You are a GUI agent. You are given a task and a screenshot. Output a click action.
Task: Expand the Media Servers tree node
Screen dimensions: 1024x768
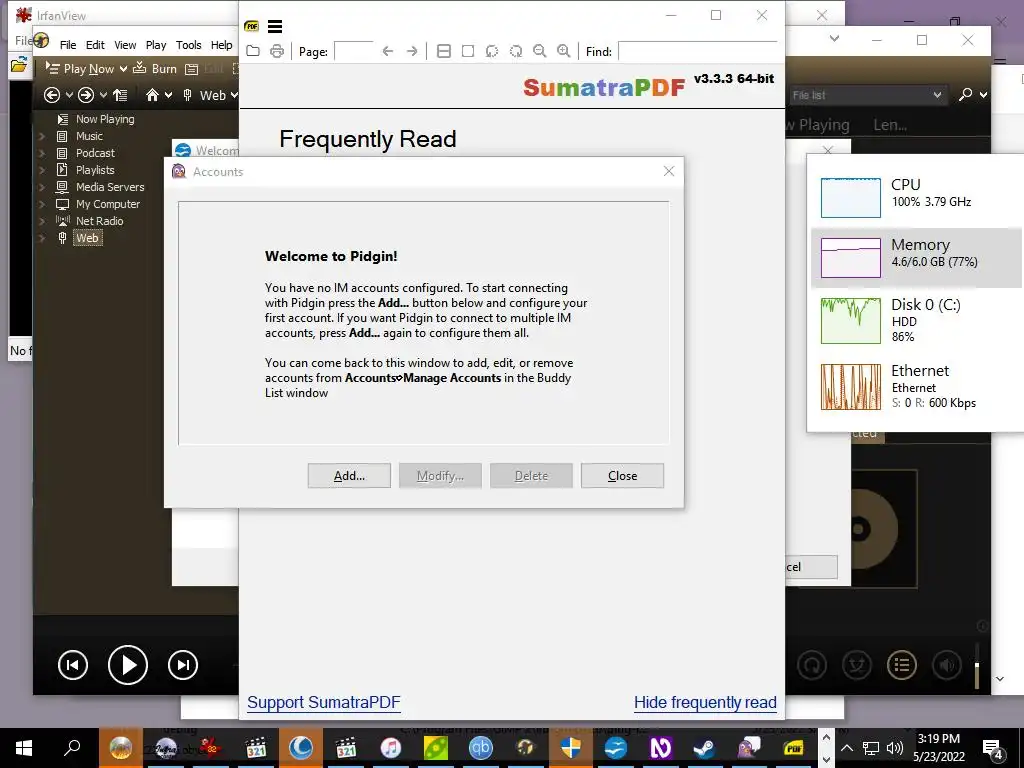pos(42,187)
